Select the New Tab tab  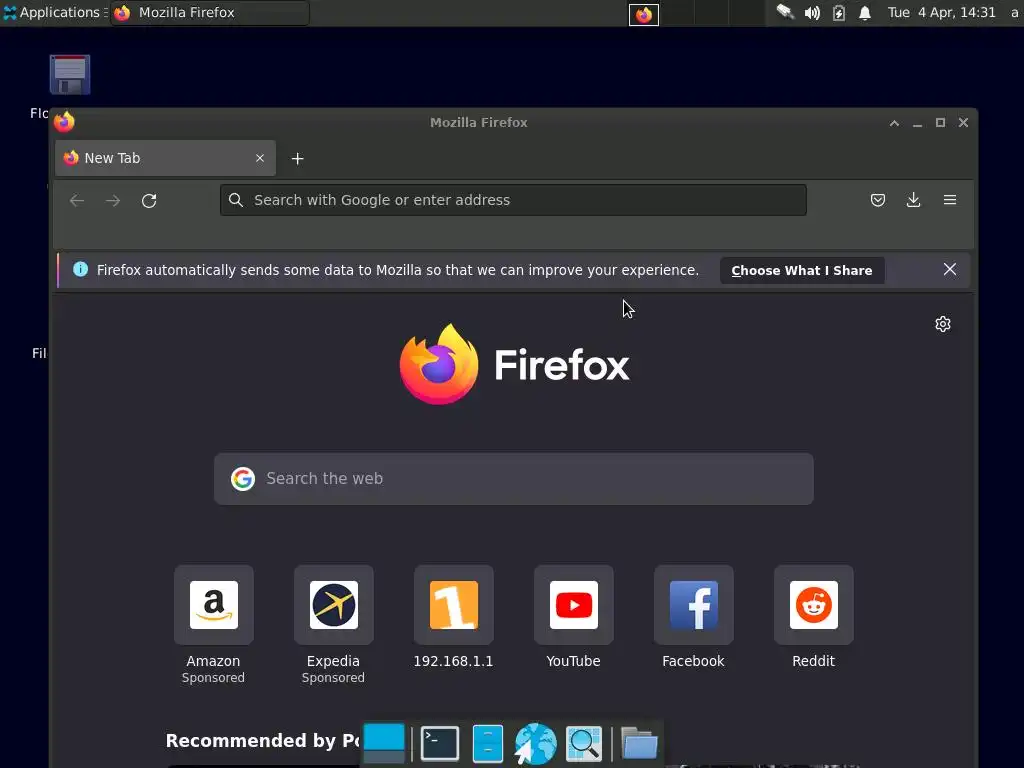165,158
